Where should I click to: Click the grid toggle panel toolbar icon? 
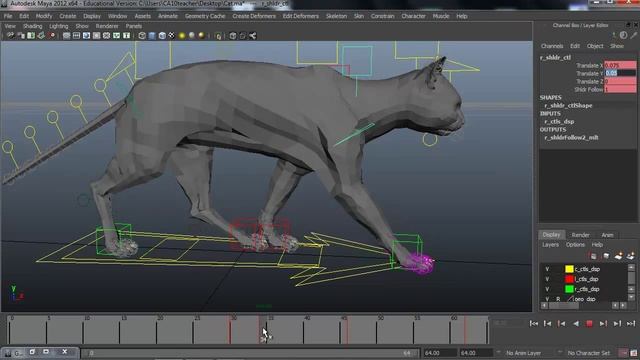click(x=66, y=36)
